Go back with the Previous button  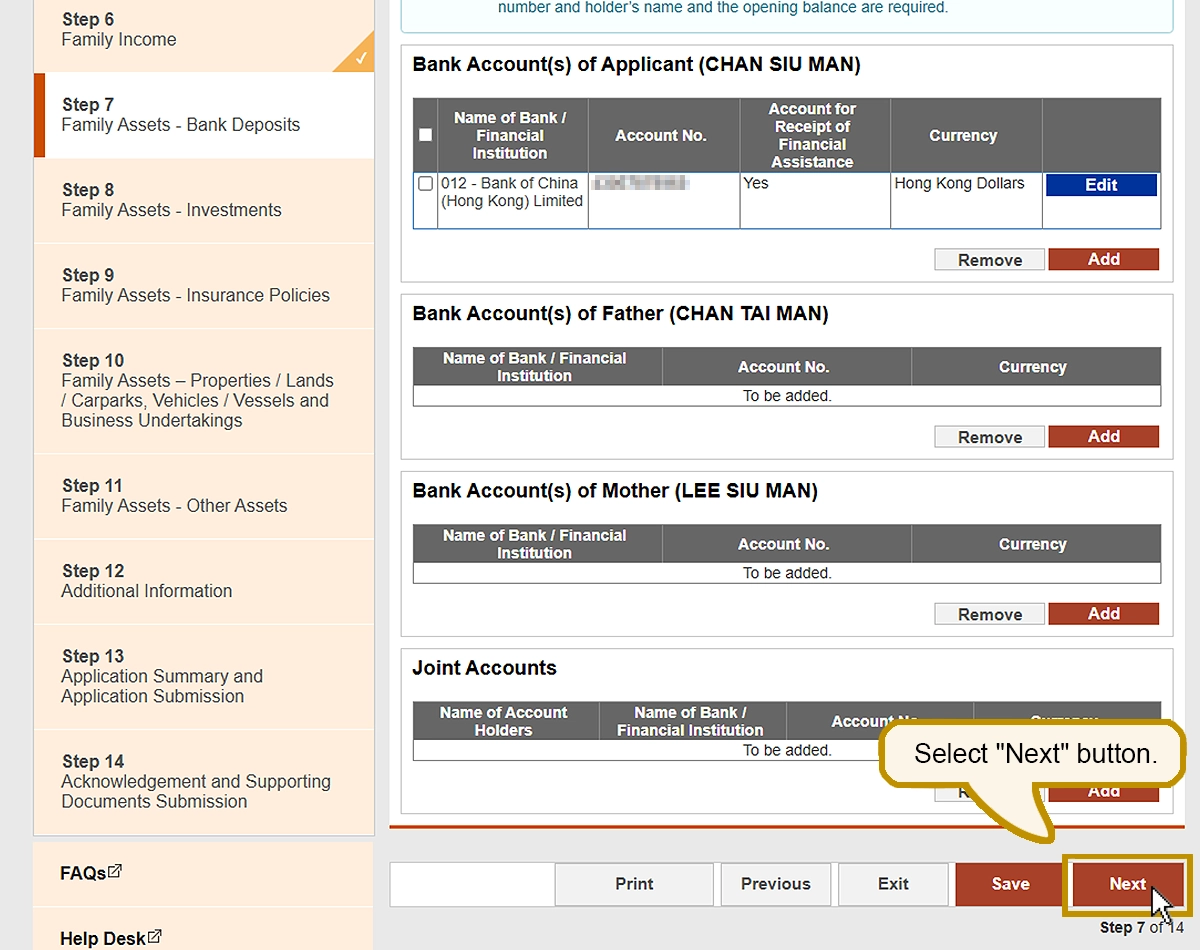[775, 884]
